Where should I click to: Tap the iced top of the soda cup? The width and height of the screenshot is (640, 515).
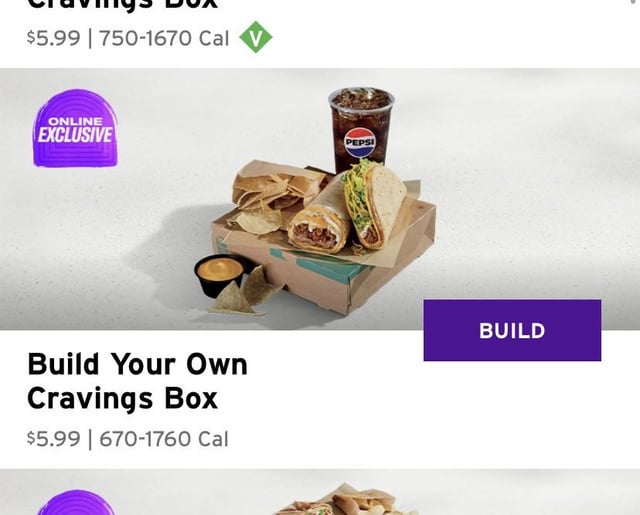361,99
